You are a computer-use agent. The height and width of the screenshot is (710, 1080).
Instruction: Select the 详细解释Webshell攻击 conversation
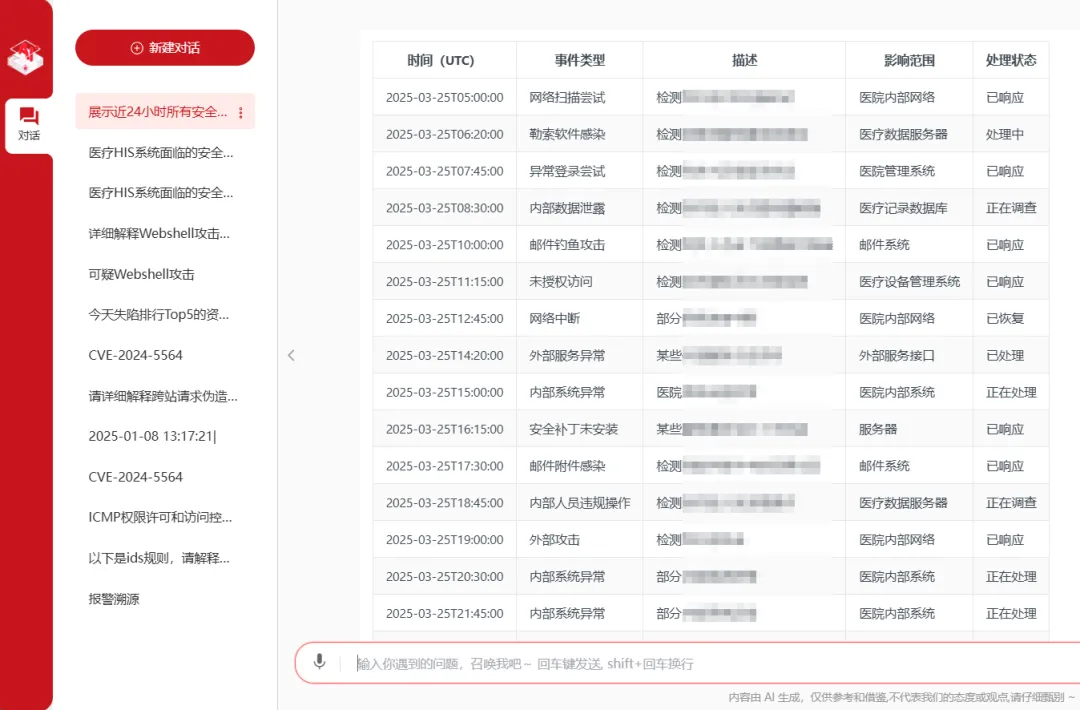(159, 233)
